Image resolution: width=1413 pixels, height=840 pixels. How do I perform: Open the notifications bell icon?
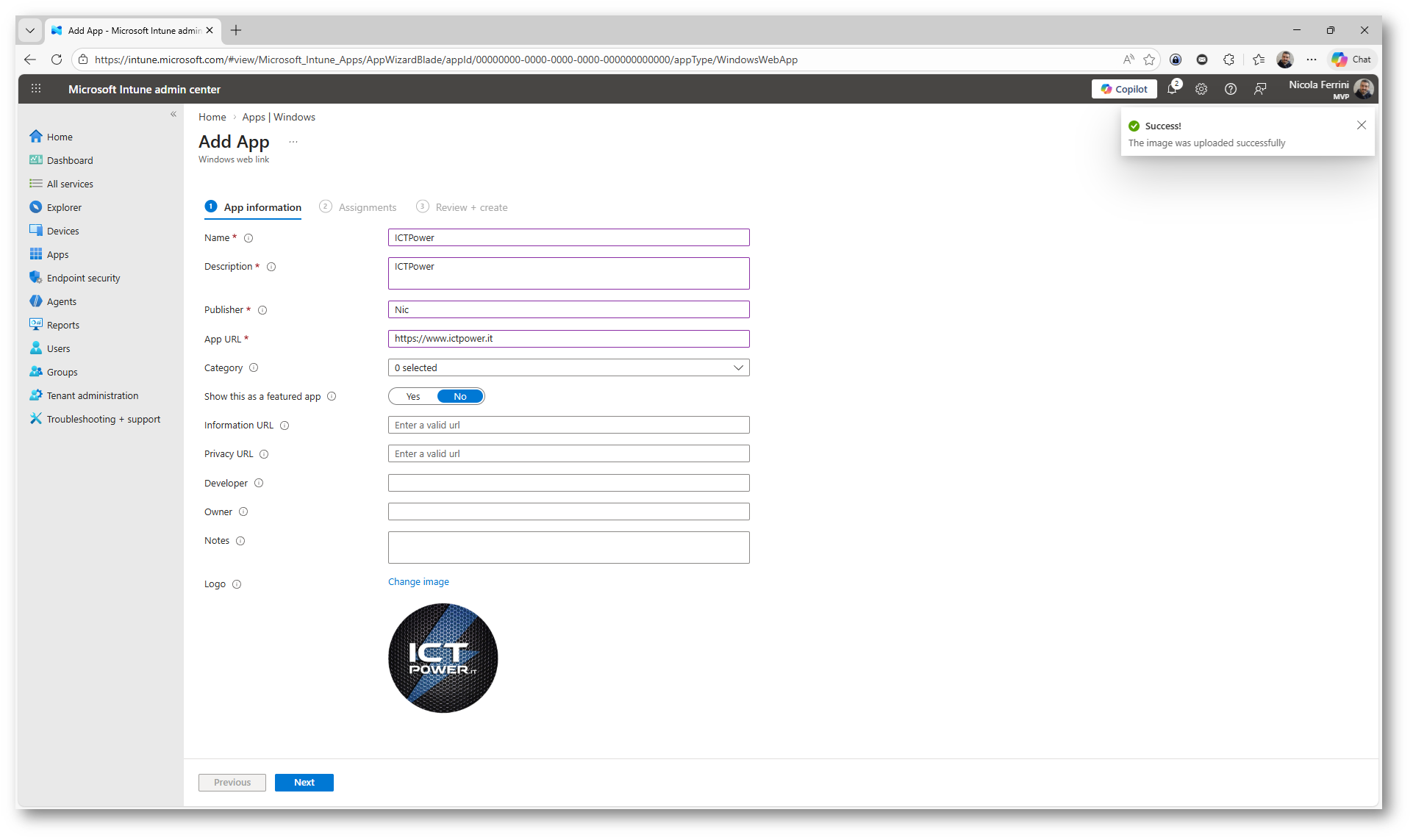click(1172, 89)
